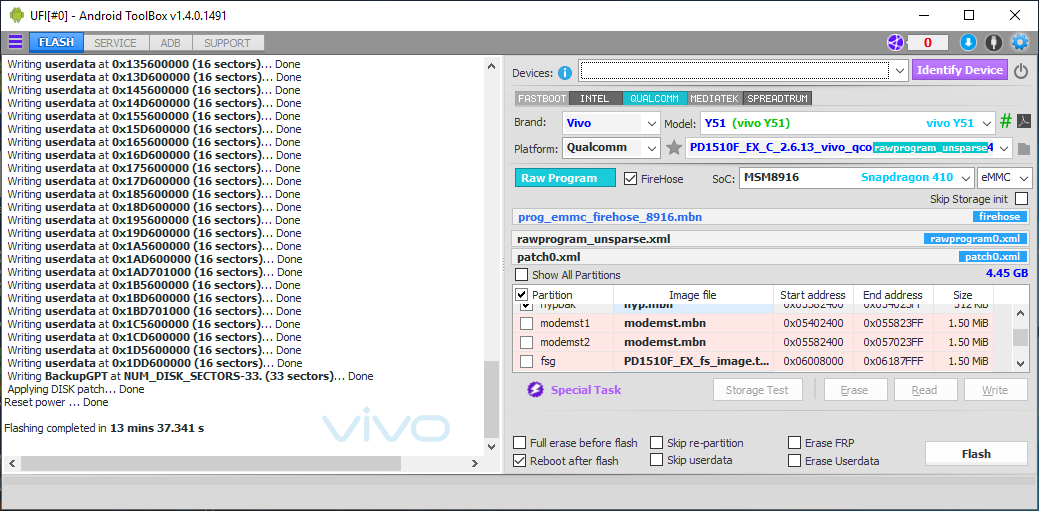
Task: Enable Skip userdata checkbox
Action: point(656,460)
